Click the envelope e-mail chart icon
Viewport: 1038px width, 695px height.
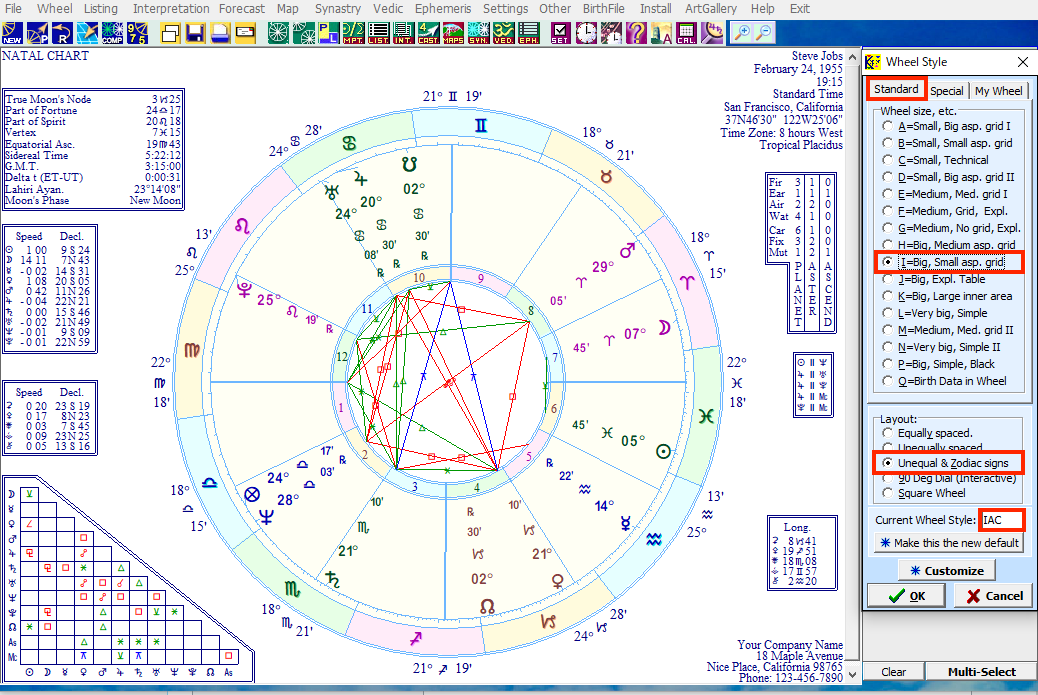coord(246,33)
